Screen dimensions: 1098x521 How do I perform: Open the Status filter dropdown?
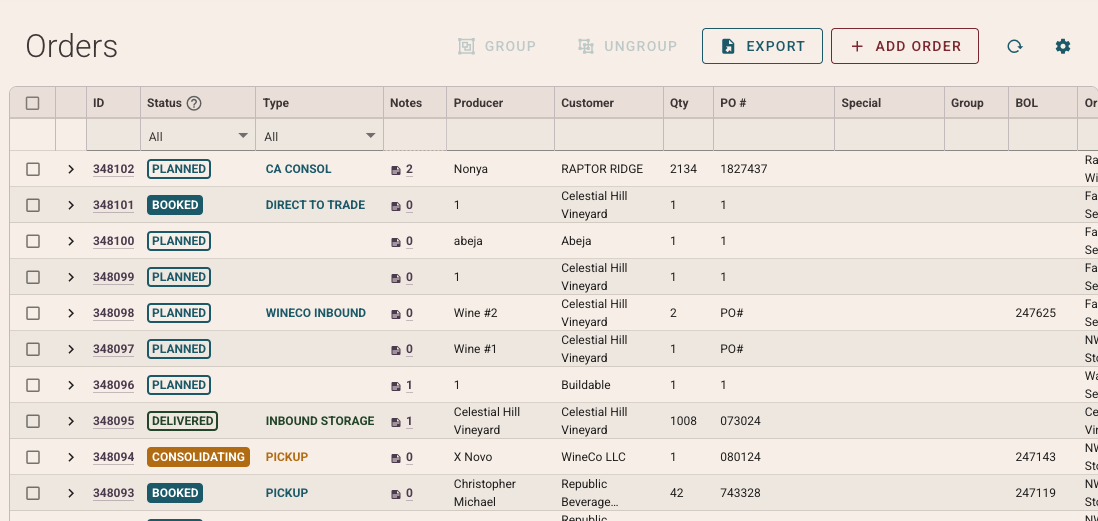[198, 136]
